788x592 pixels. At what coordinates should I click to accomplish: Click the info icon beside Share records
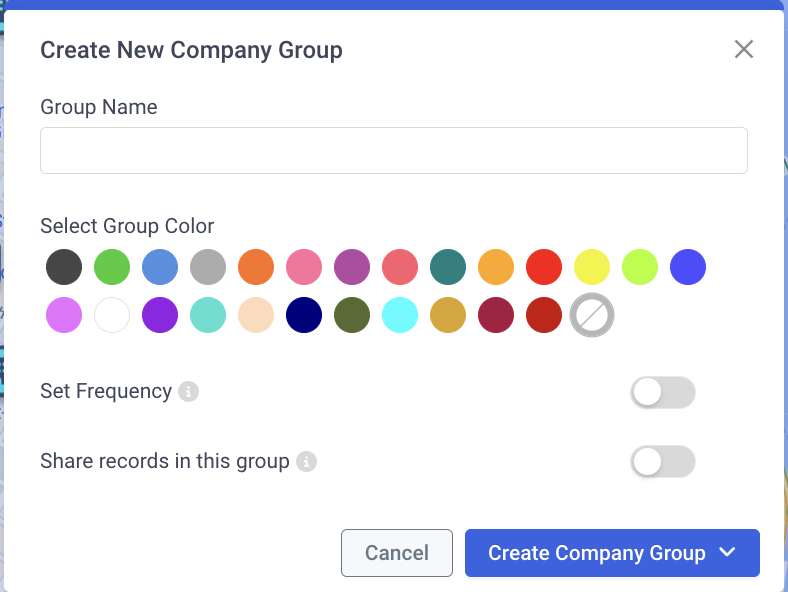click(x=306, y=461)
